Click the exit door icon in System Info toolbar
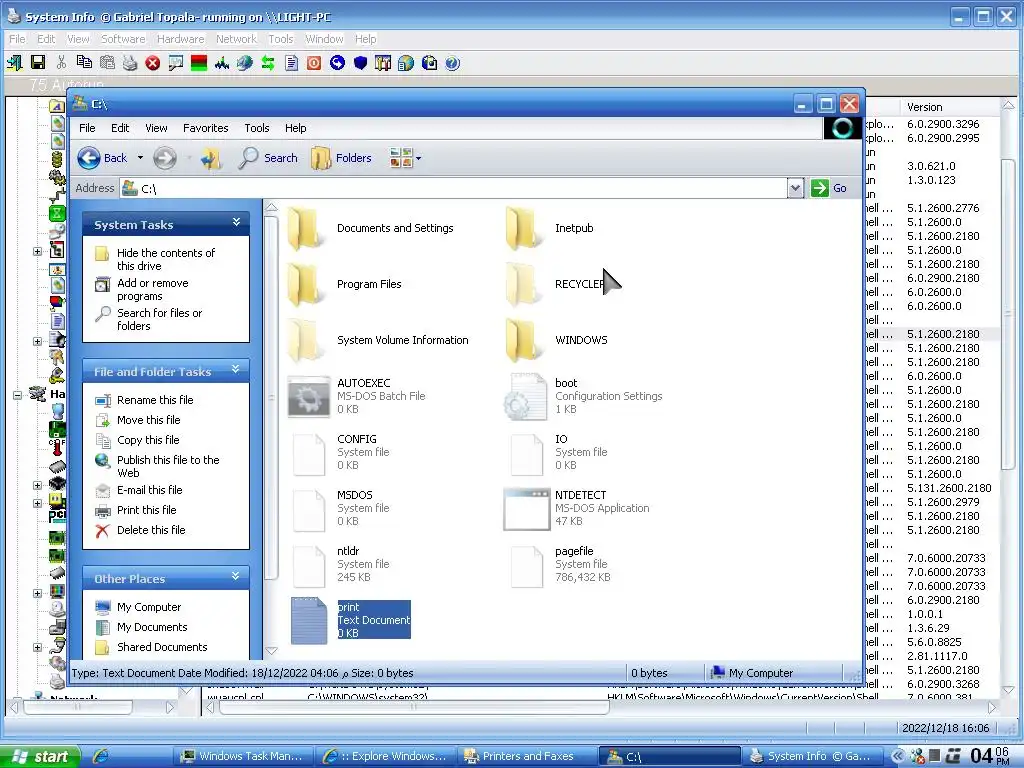The width and height of the screenshot is (1024, 768). [14, 63]
